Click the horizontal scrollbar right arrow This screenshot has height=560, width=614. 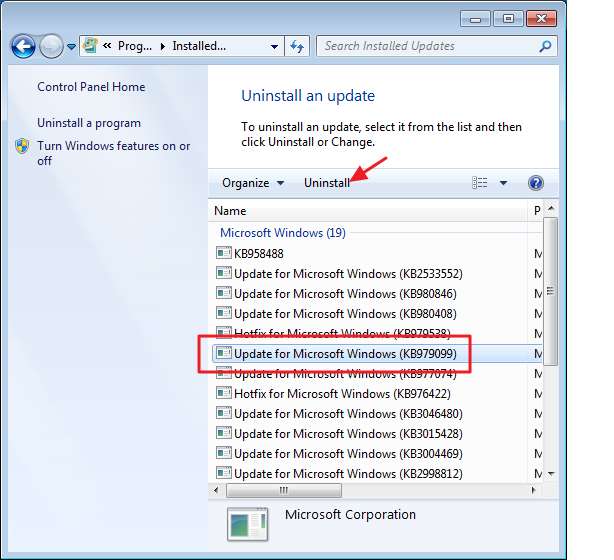[533, 490]
